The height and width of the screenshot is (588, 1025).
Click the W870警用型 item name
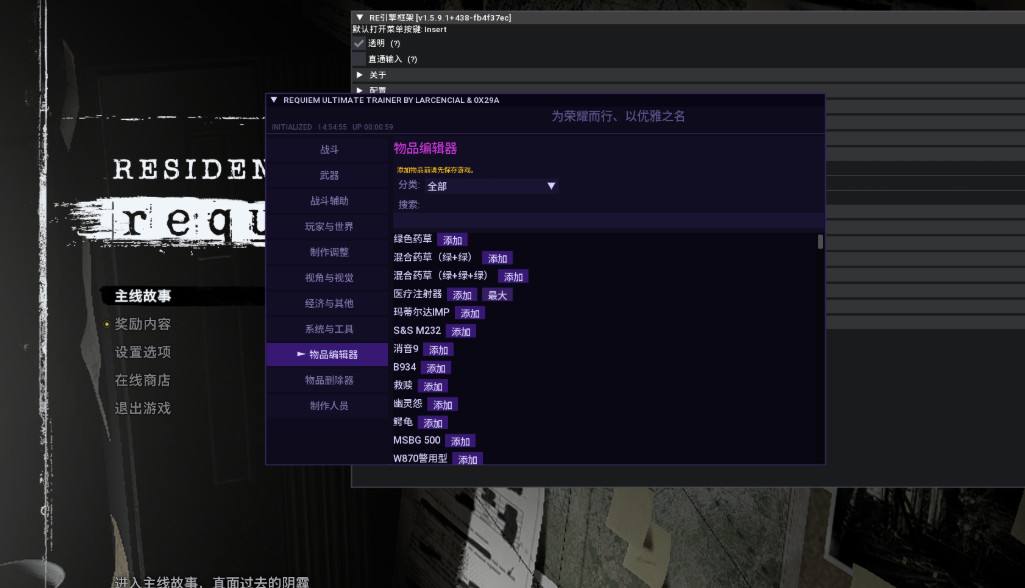click(420, 458)
